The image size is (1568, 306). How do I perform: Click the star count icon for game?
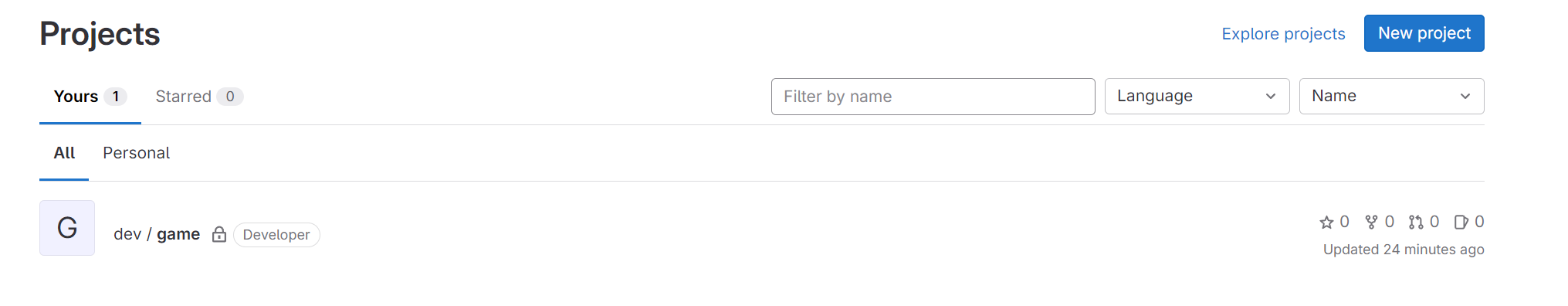pyautogui.click(x=1326, y=223)
